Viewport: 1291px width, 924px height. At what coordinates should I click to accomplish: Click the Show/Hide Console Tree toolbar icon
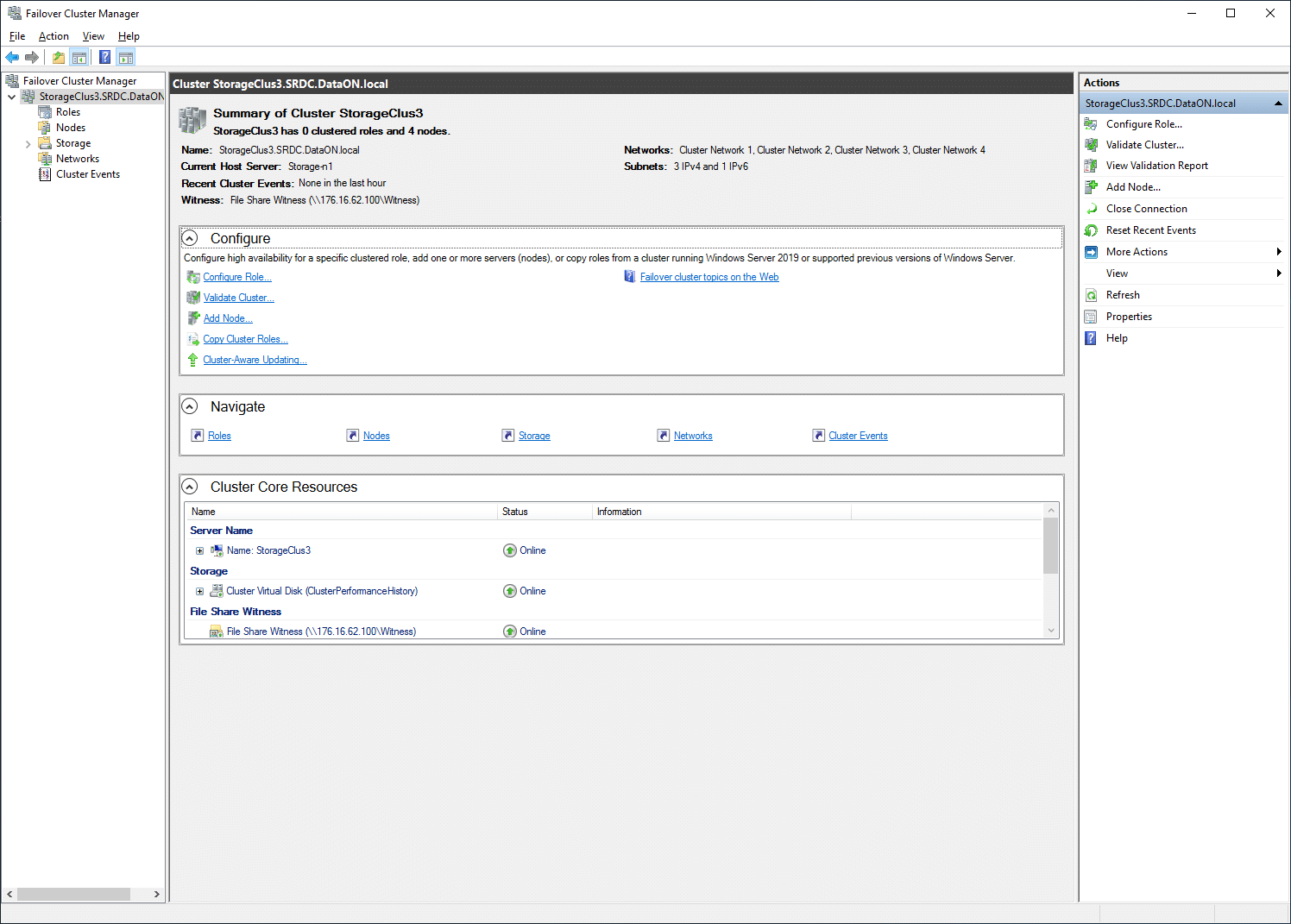(x=79, y=58)
